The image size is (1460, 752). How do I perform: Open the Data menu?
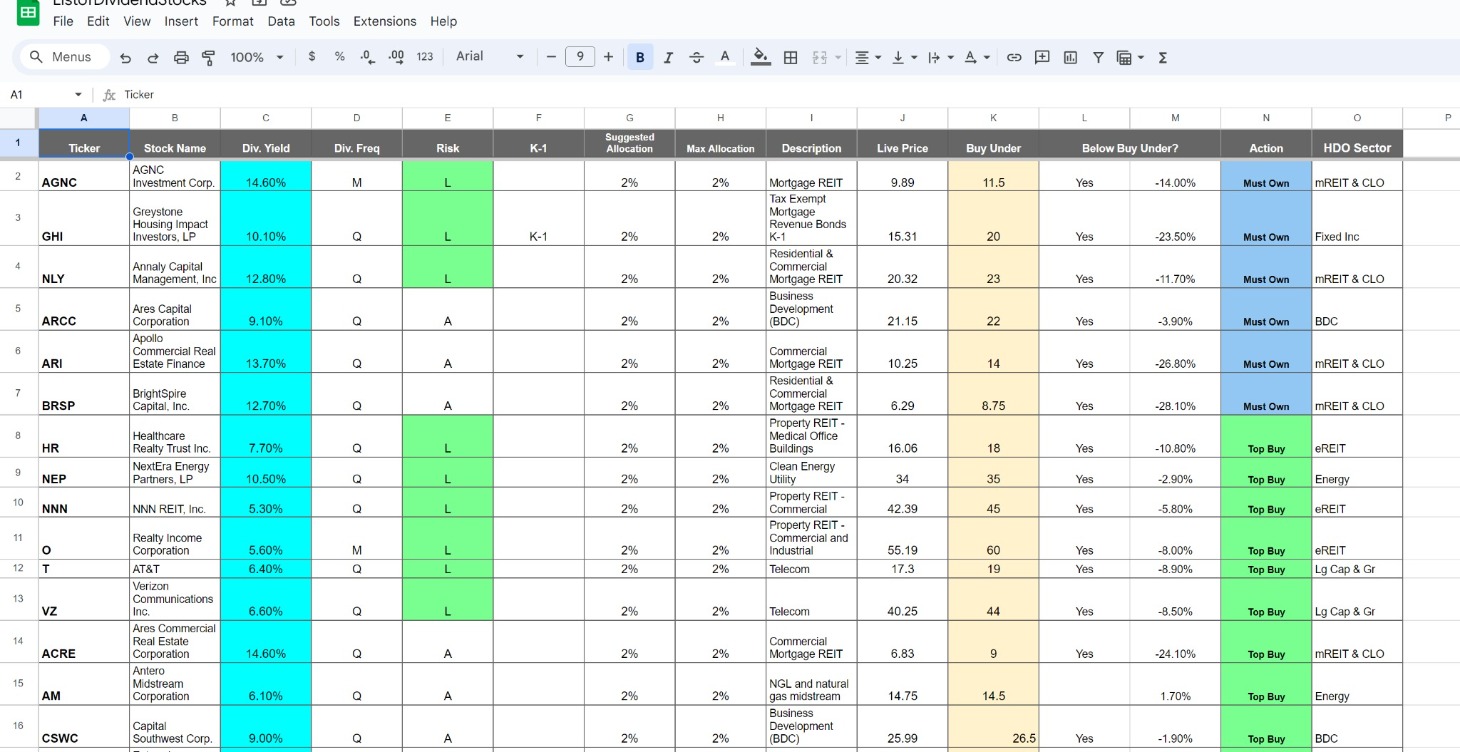(x=281, y=21)
